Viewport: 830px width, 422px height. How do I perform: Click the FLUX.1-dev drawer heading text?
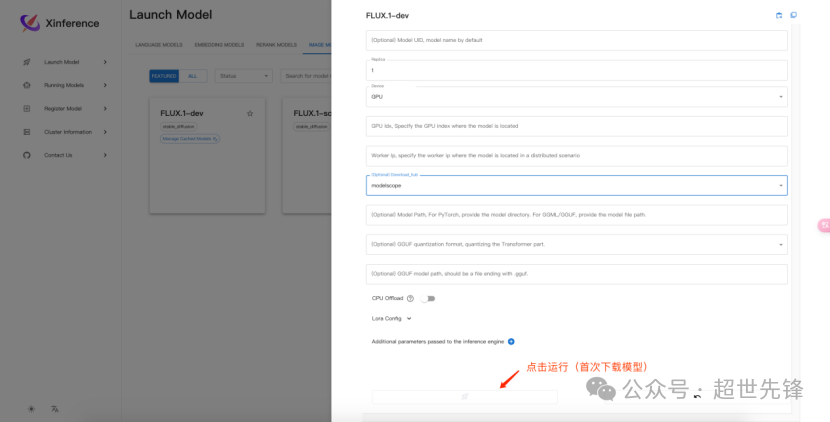387,15
